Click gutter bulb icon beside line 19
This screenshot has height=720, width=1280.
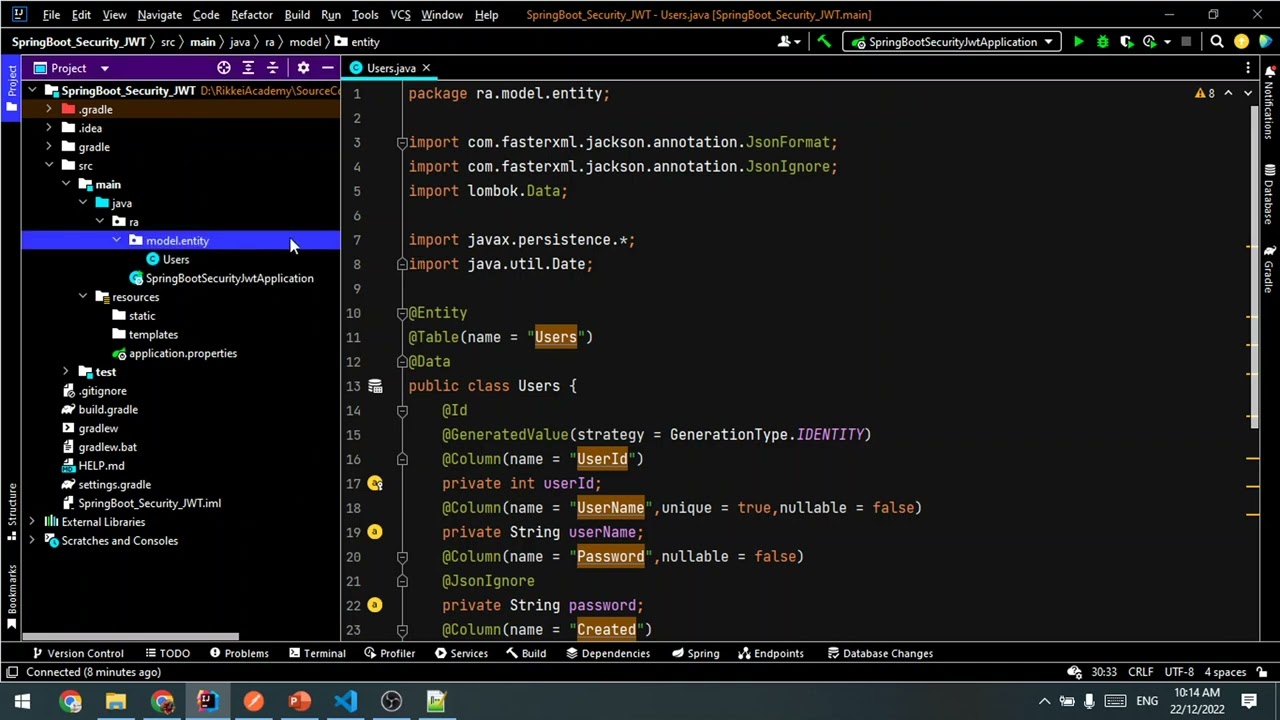[375, 532]
